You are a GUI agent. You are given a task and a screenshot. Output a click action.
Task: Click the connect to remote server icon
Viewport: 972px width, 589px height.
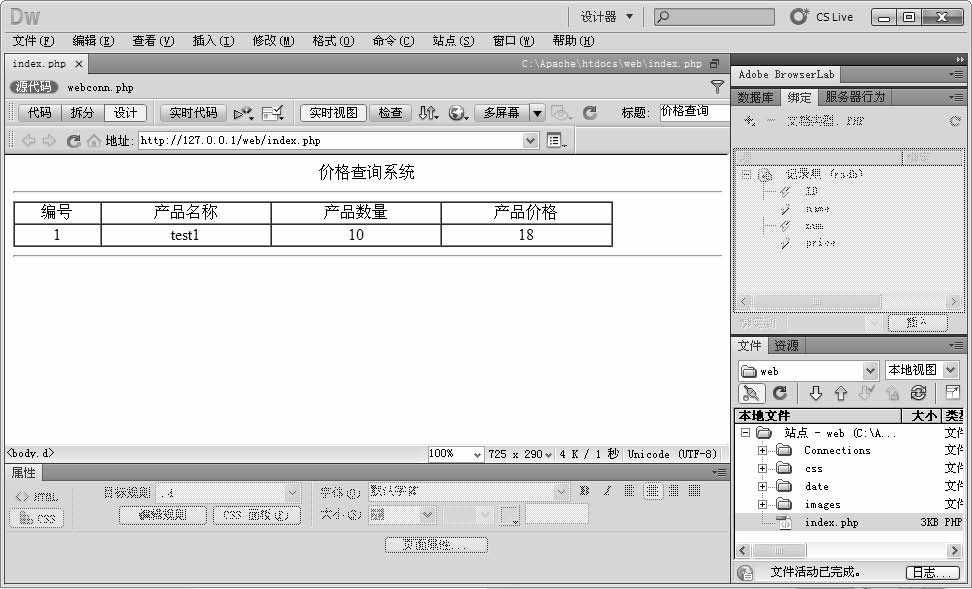[x=751, y=392]
